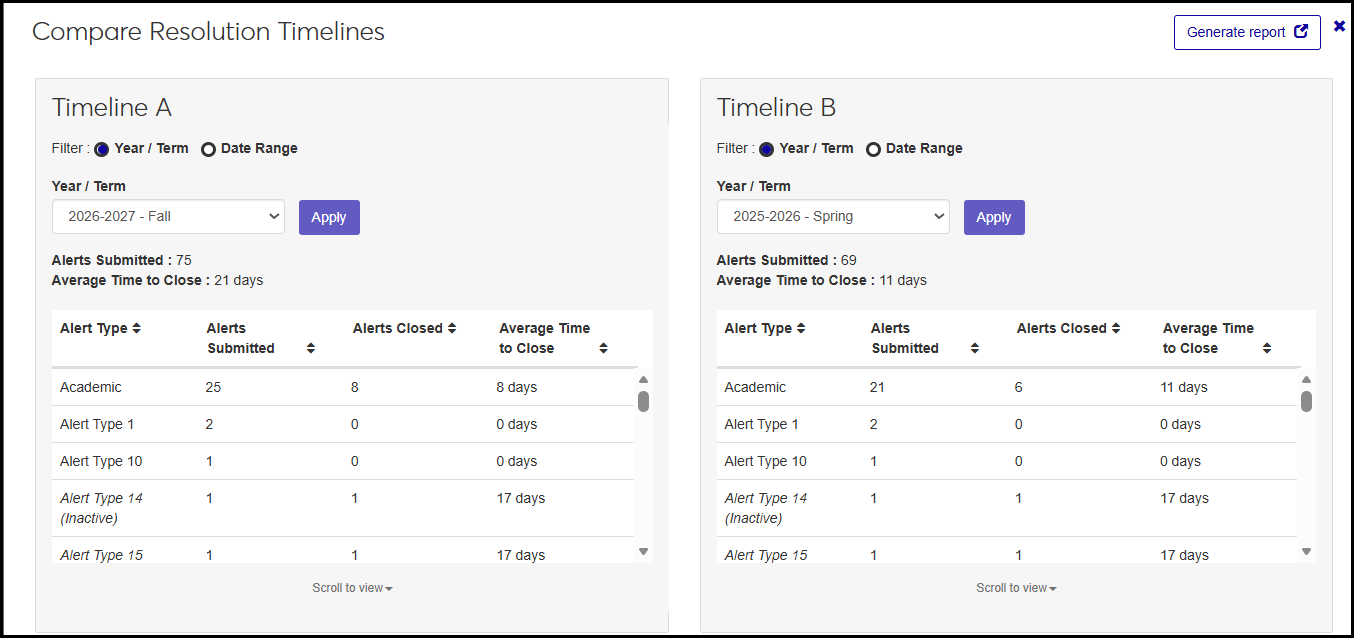
Task: Expand Scroll to view under Timeline B
Action: pyautogui.click(x=1016, y=588)
